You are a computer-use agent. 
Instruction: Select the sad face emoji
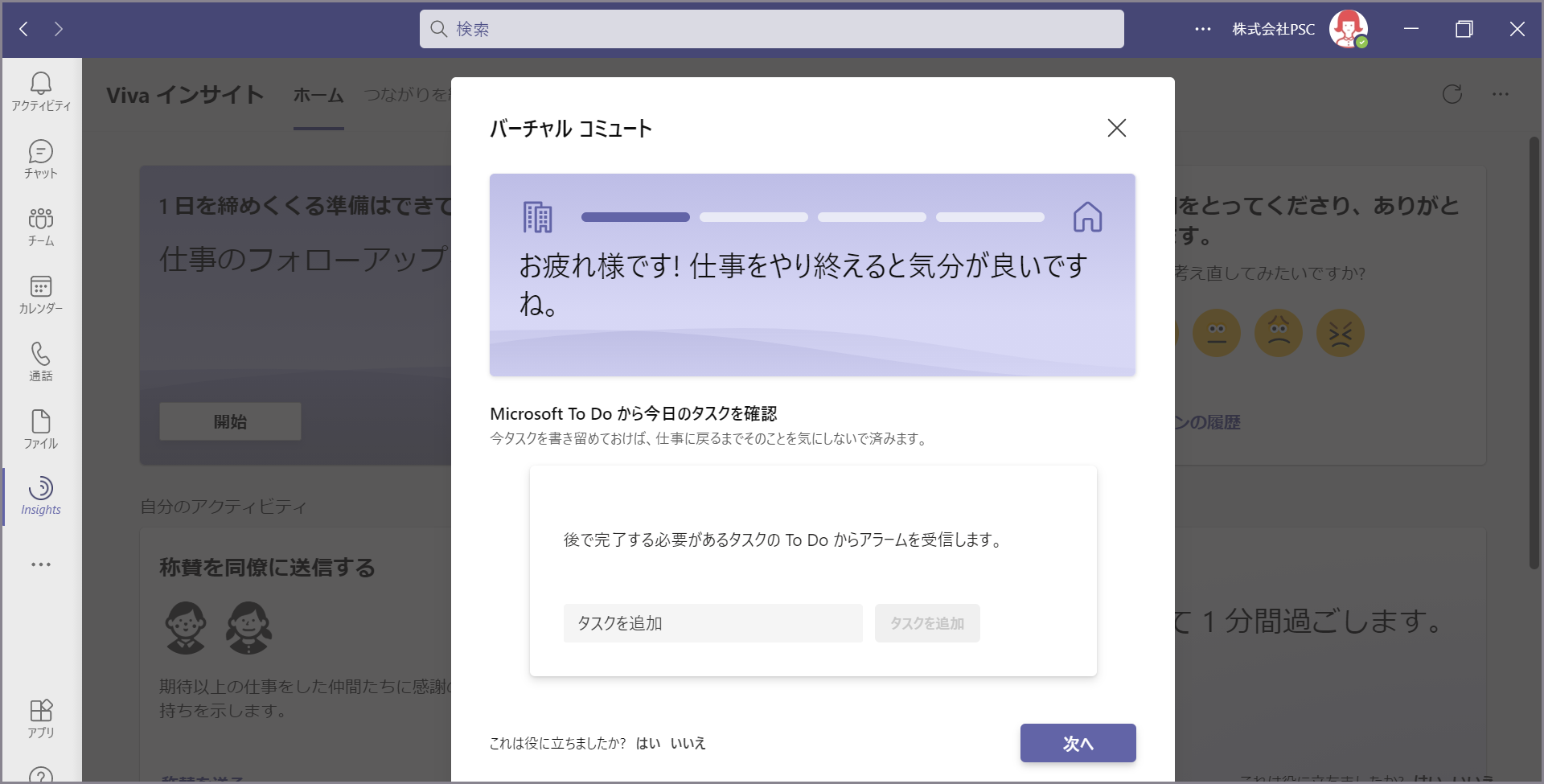1279,333
